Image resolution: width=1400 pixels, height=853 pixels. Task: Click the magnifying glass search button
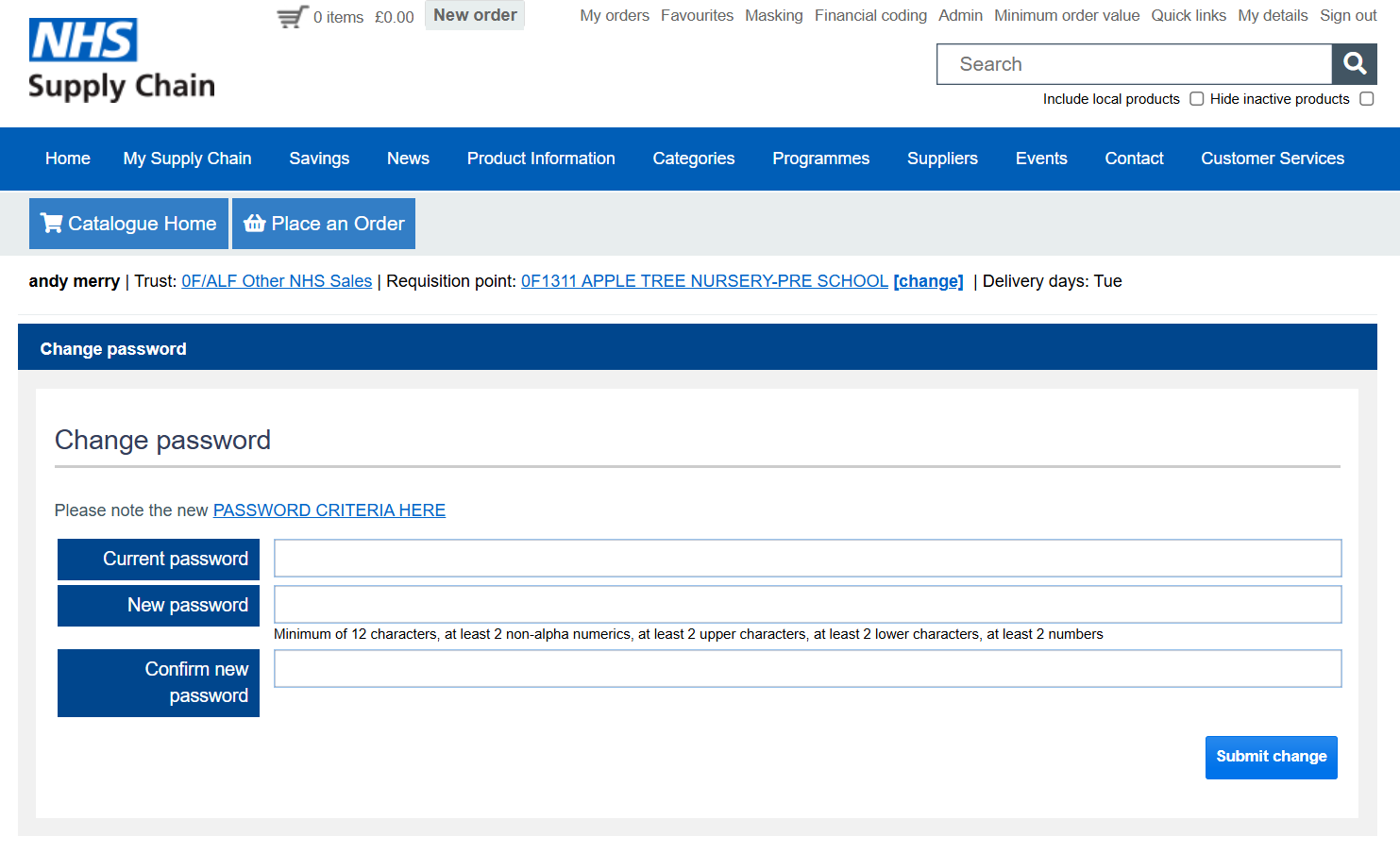point(1354,64)
